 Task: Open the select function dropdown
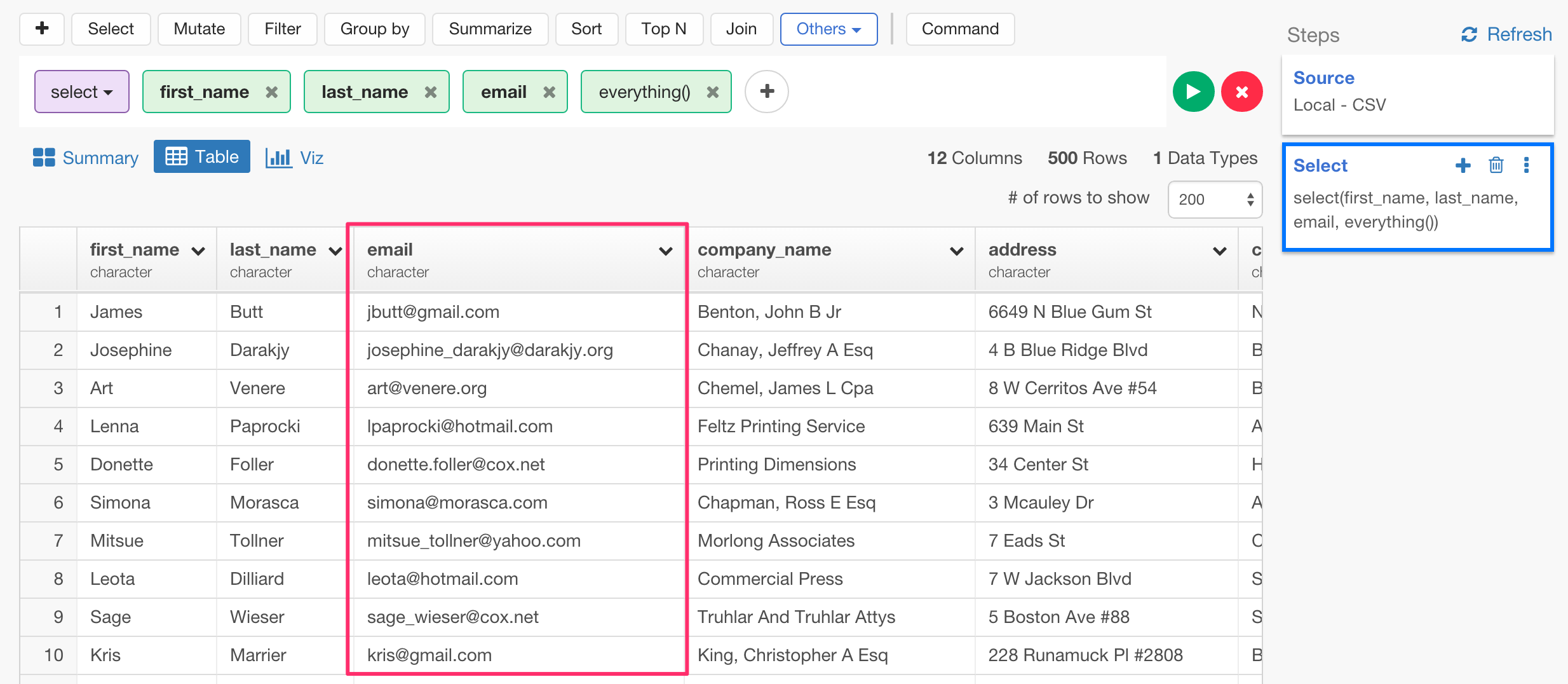(82, 92)
